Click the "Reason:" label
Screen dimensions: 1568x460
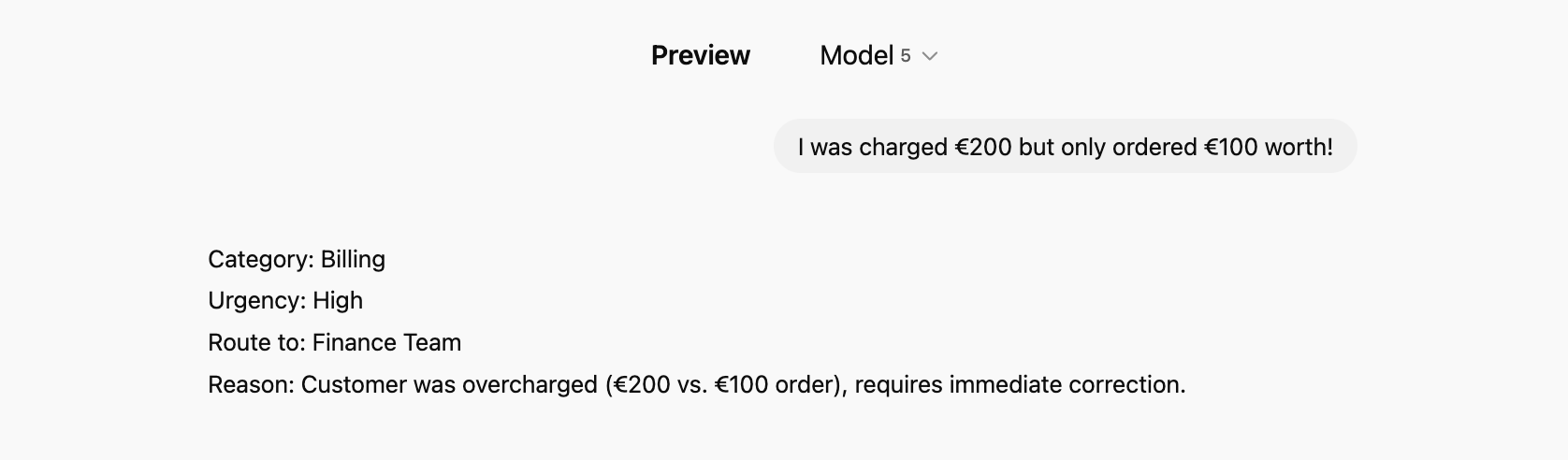(251, 384)
